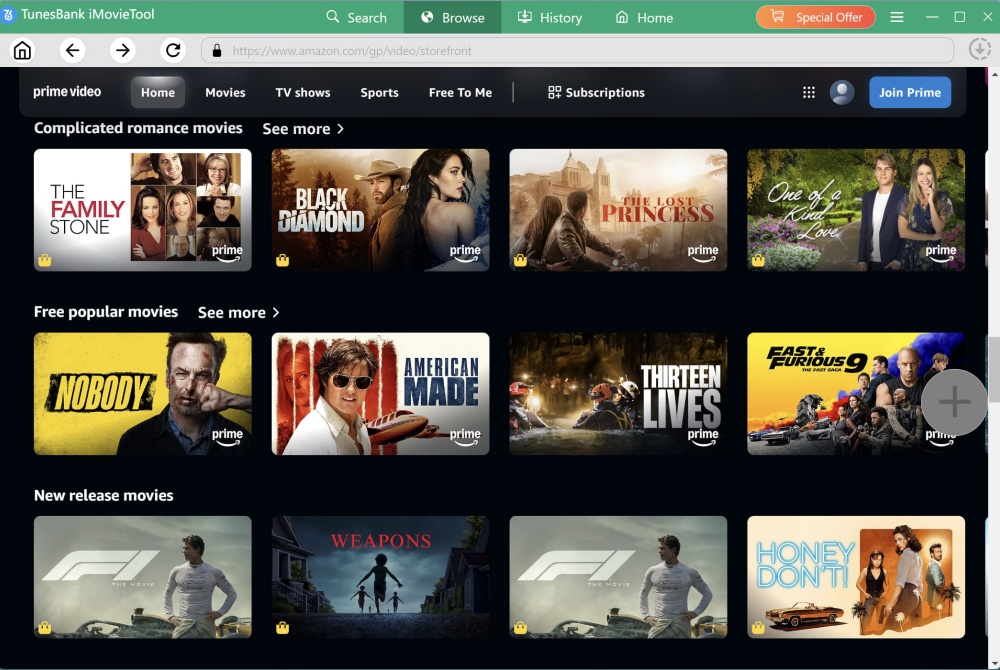The width and height of the screenshot is (1000, 670).
Task: Click the Special Offer button
Action: (x=815, y=17)
